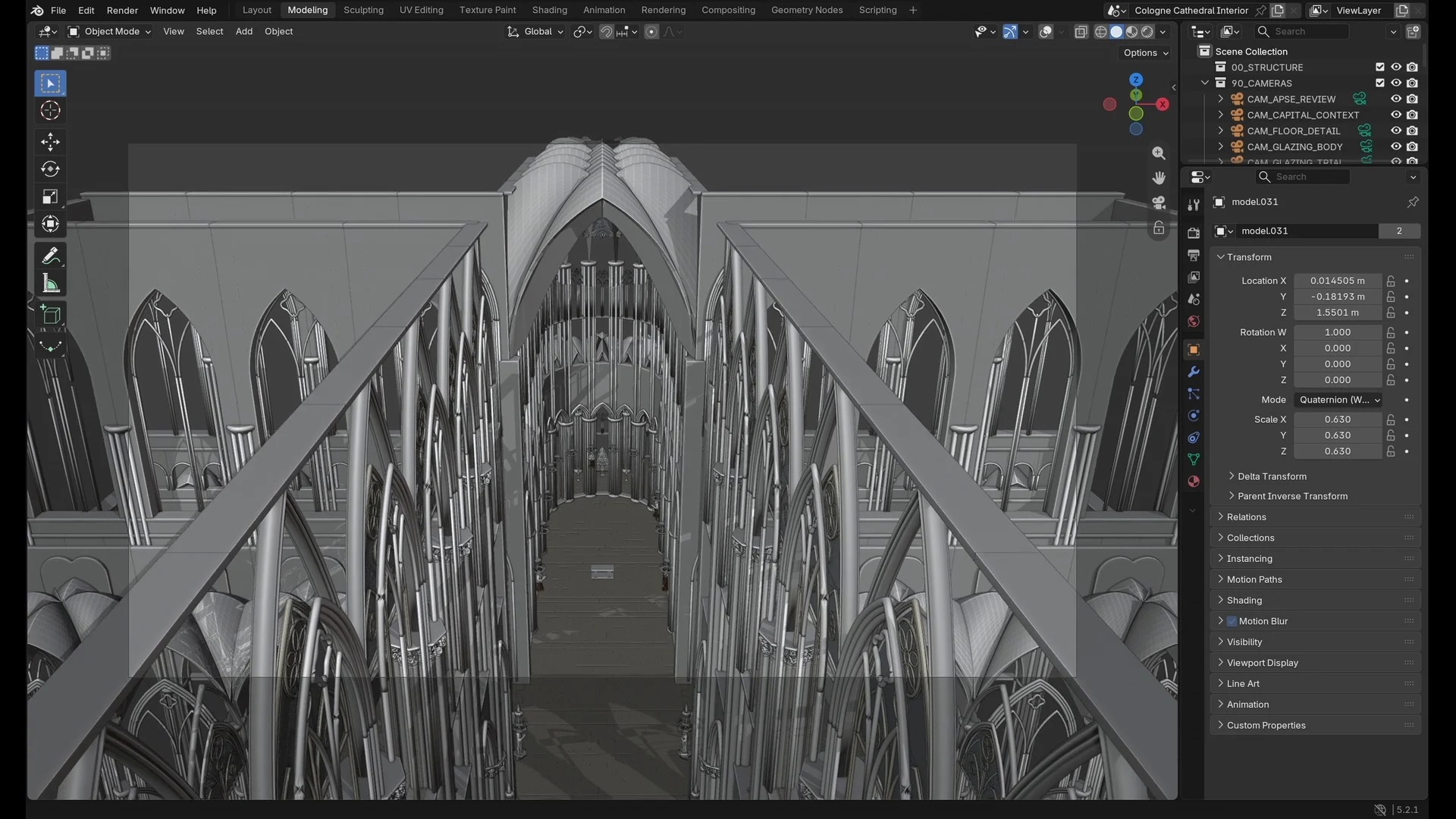Image resolution: width=1456 pixels, height=819 pixels.
Task: Select the Add Cube tool
Action: [50, 315]
